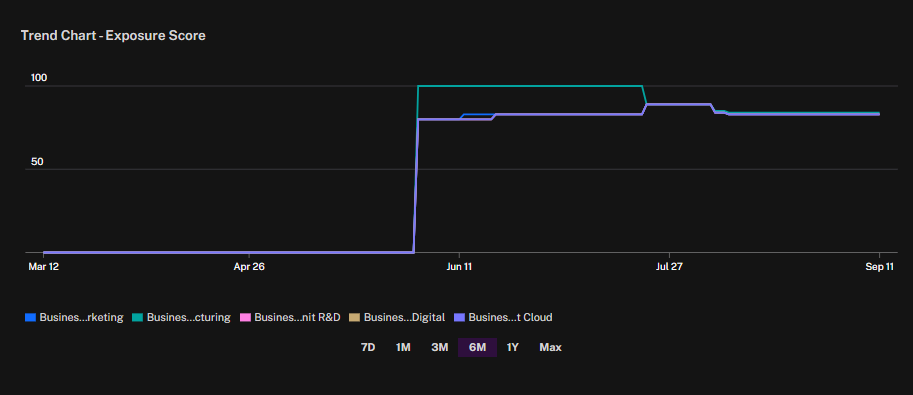Switch to the 3M time range
The image size is (913, 395).
pos(440,347)
